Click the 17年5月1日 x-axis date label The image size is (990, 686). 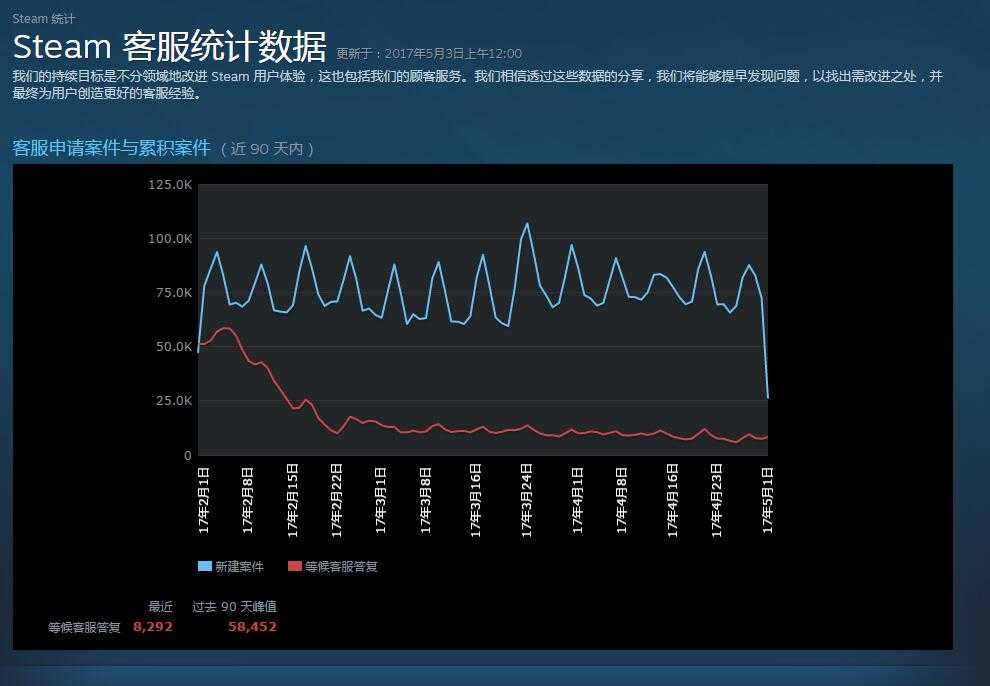pos(767,499)
